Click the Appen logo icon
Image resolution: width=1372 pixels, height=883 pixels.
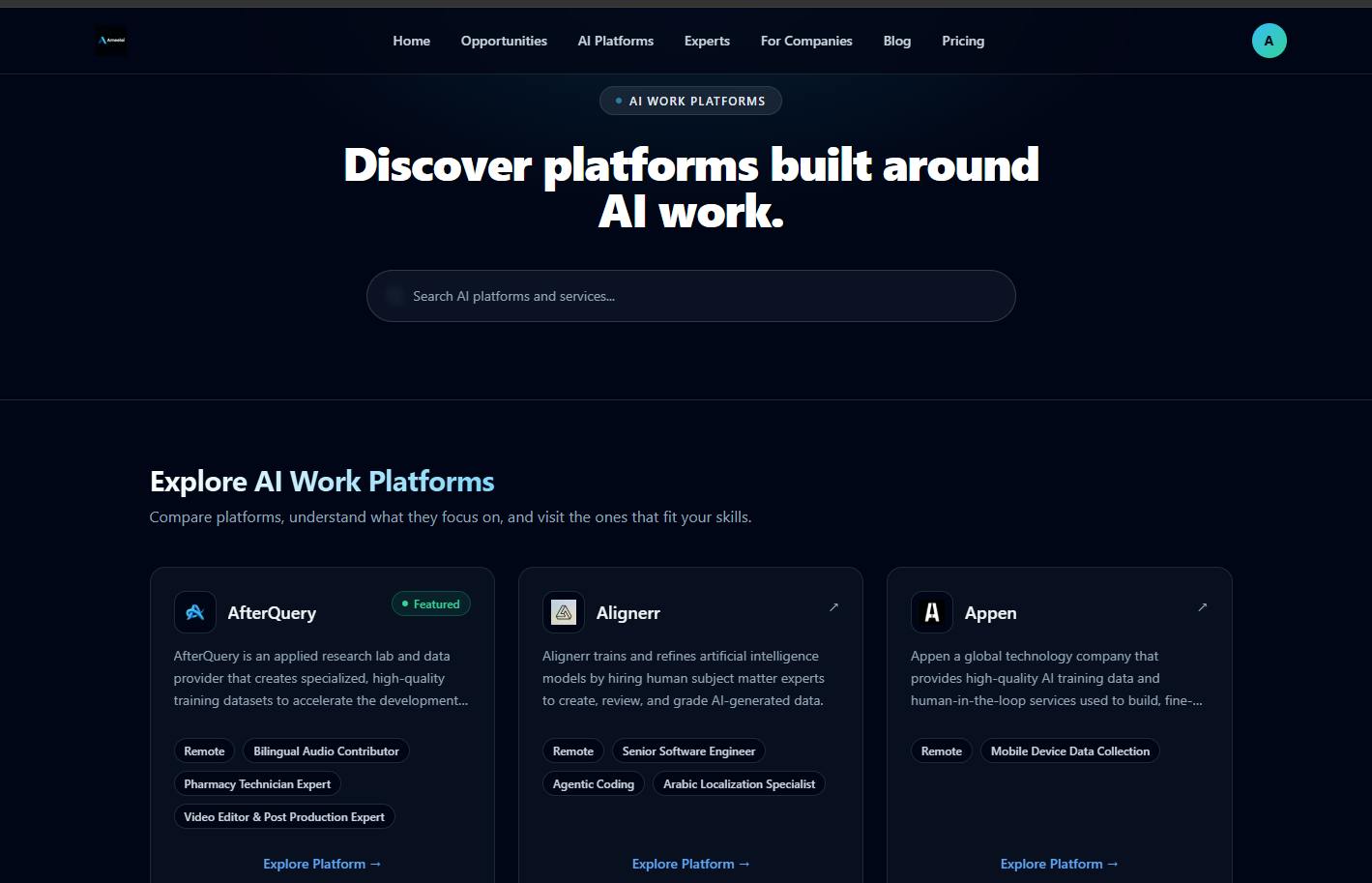pyautogui.click(x=932, y=612)
